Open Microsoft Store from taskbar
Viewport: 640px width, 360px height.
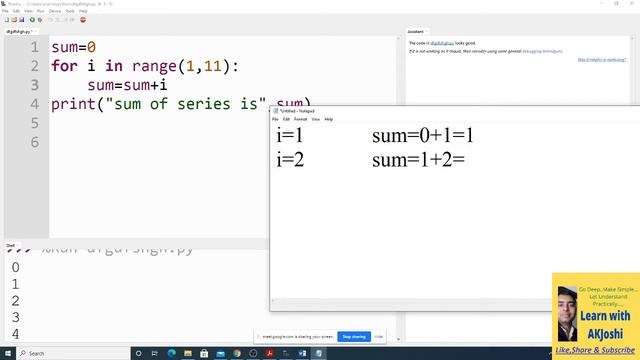204,353
